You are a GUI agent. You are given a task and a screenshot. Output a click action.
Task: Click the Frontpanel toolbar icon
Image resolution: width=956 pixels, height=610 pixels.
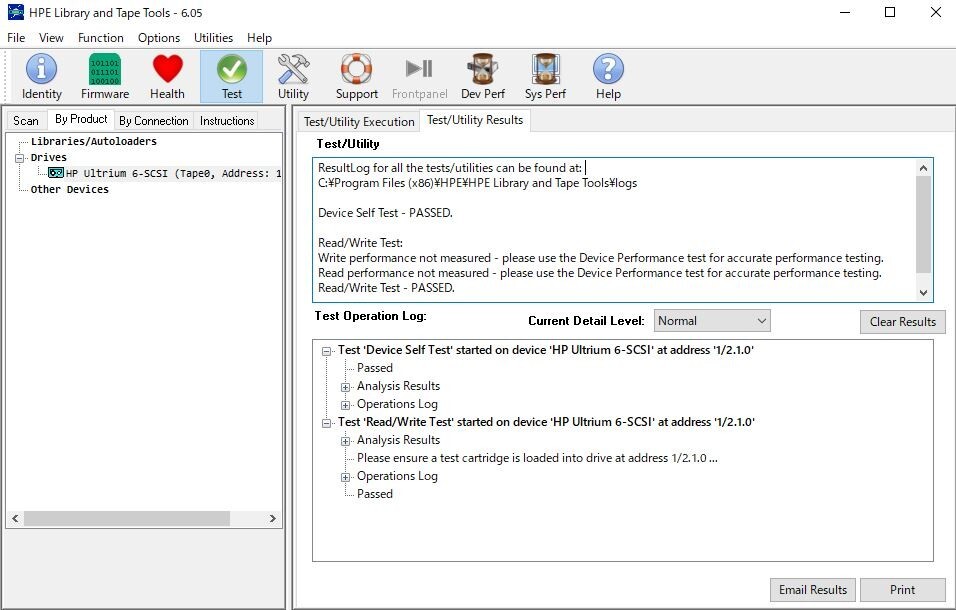coord(419,76)
